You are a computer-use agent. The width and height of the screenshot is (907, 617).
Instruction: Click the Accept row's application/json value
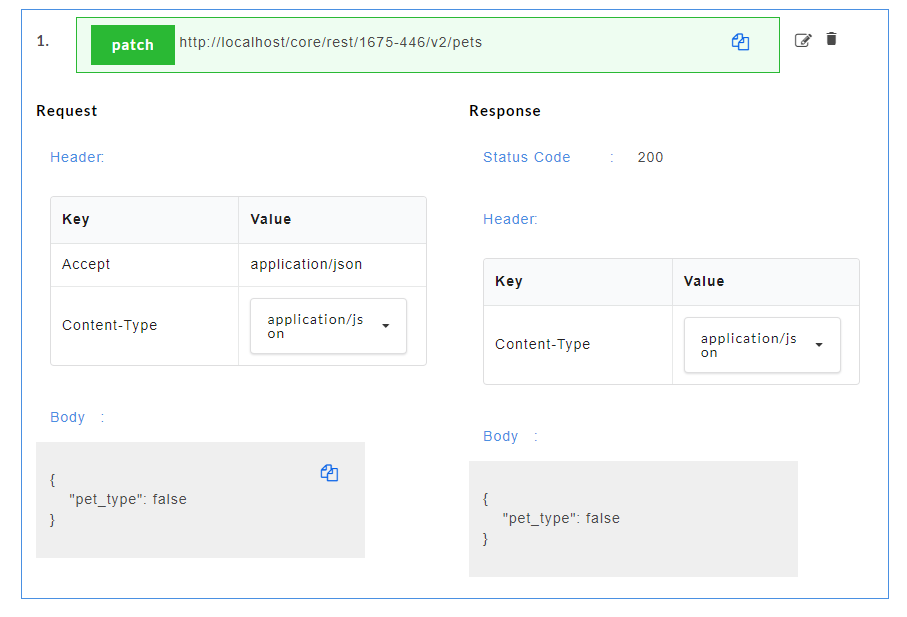pos(306,264)
